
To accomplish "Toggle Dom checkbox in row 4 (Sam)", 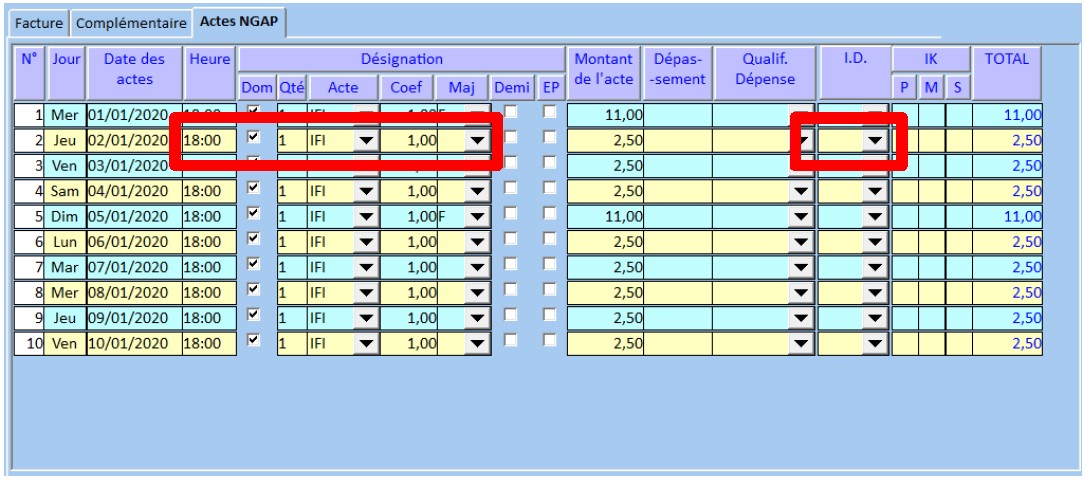I will (x=253, y=187).
